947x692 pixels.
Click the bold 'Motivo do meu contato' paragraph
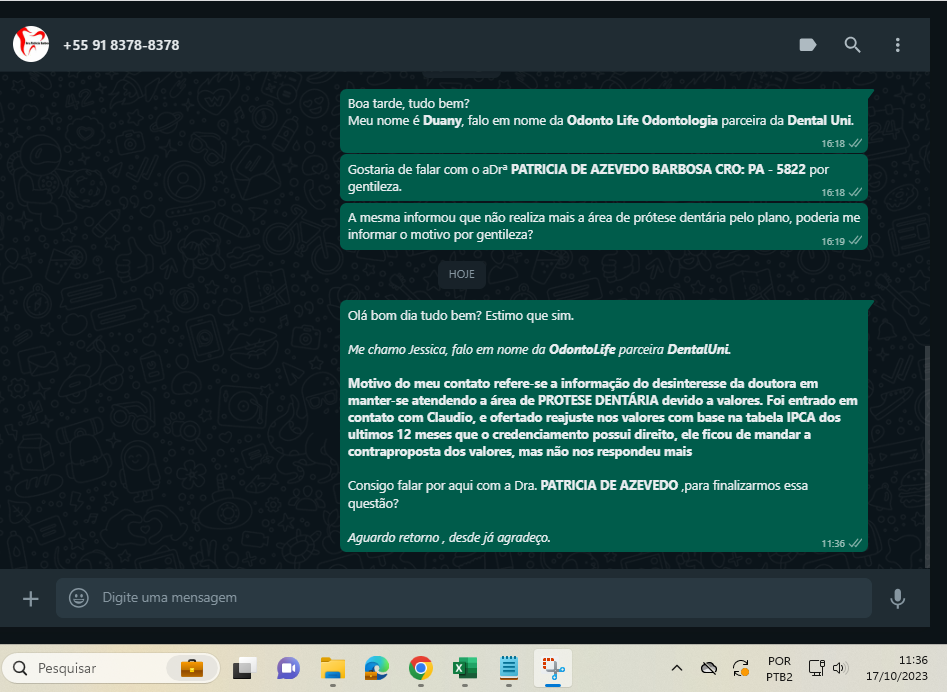tap(603, 417)
